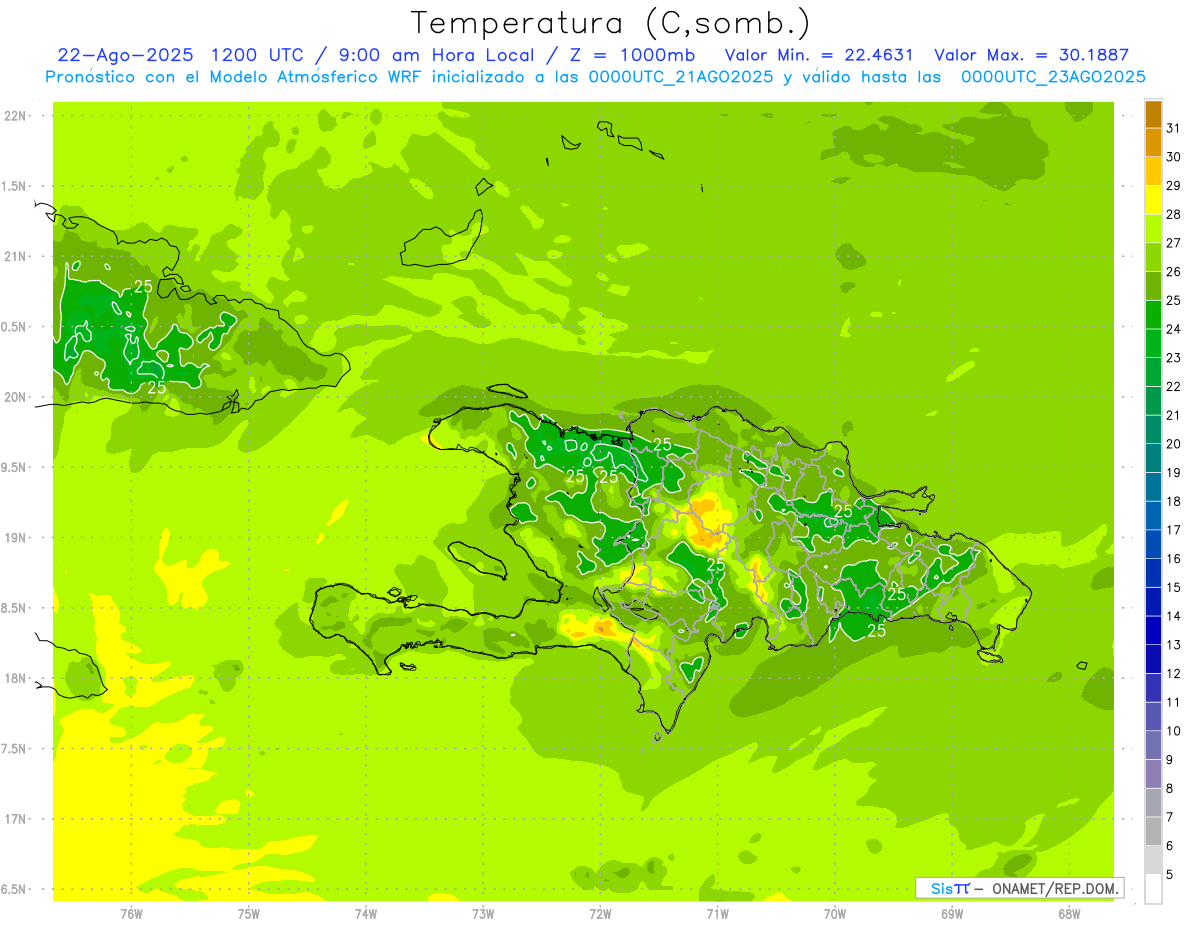1200x927 pixels.
Task: Click the 69W longitude axis label
Action: pyautogui.click(x=952, y=914)
